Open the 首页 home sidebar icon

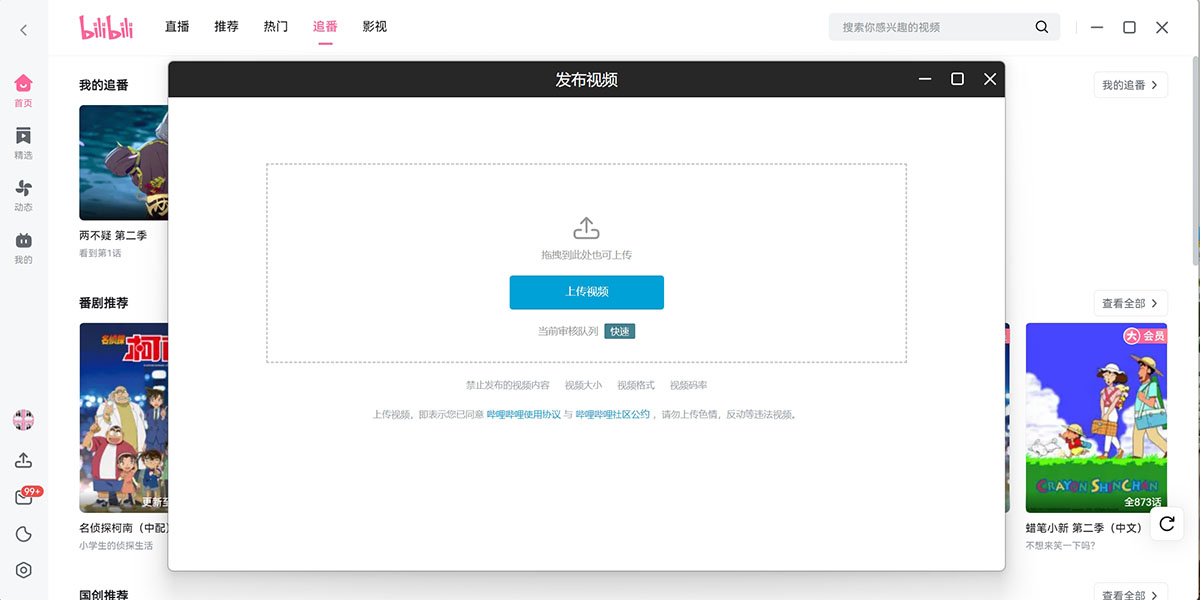pyautogui.click(x=23, y=90)
